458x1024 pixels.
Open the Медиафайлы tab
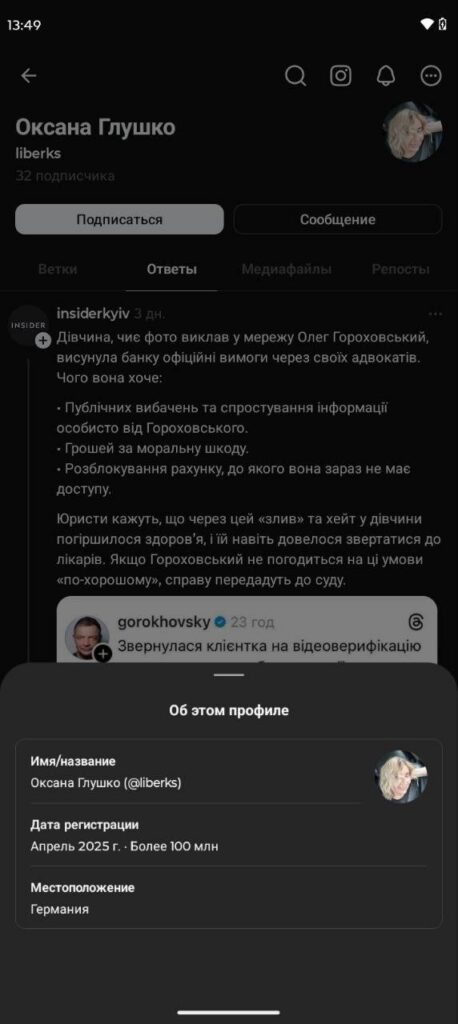coord(286,269)
